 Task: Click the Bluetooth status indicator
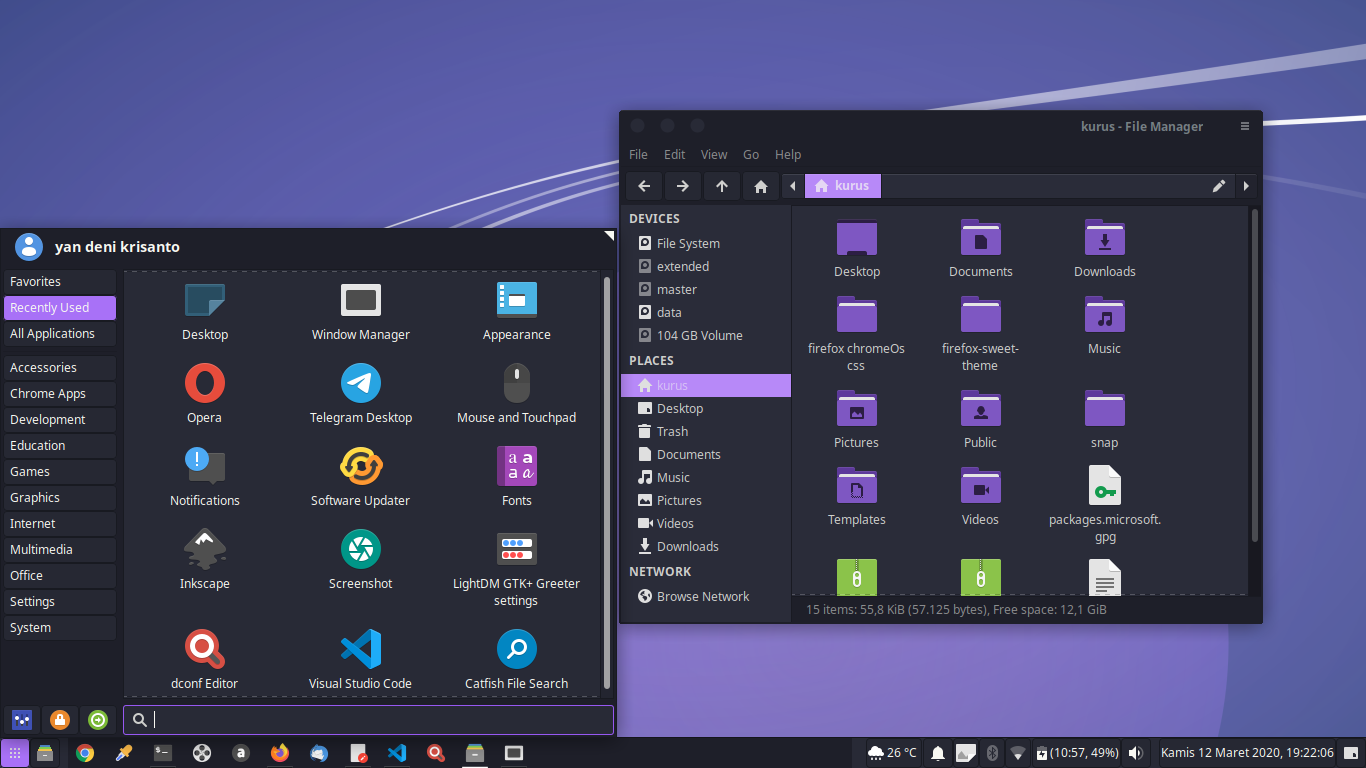tap(991, 753)
